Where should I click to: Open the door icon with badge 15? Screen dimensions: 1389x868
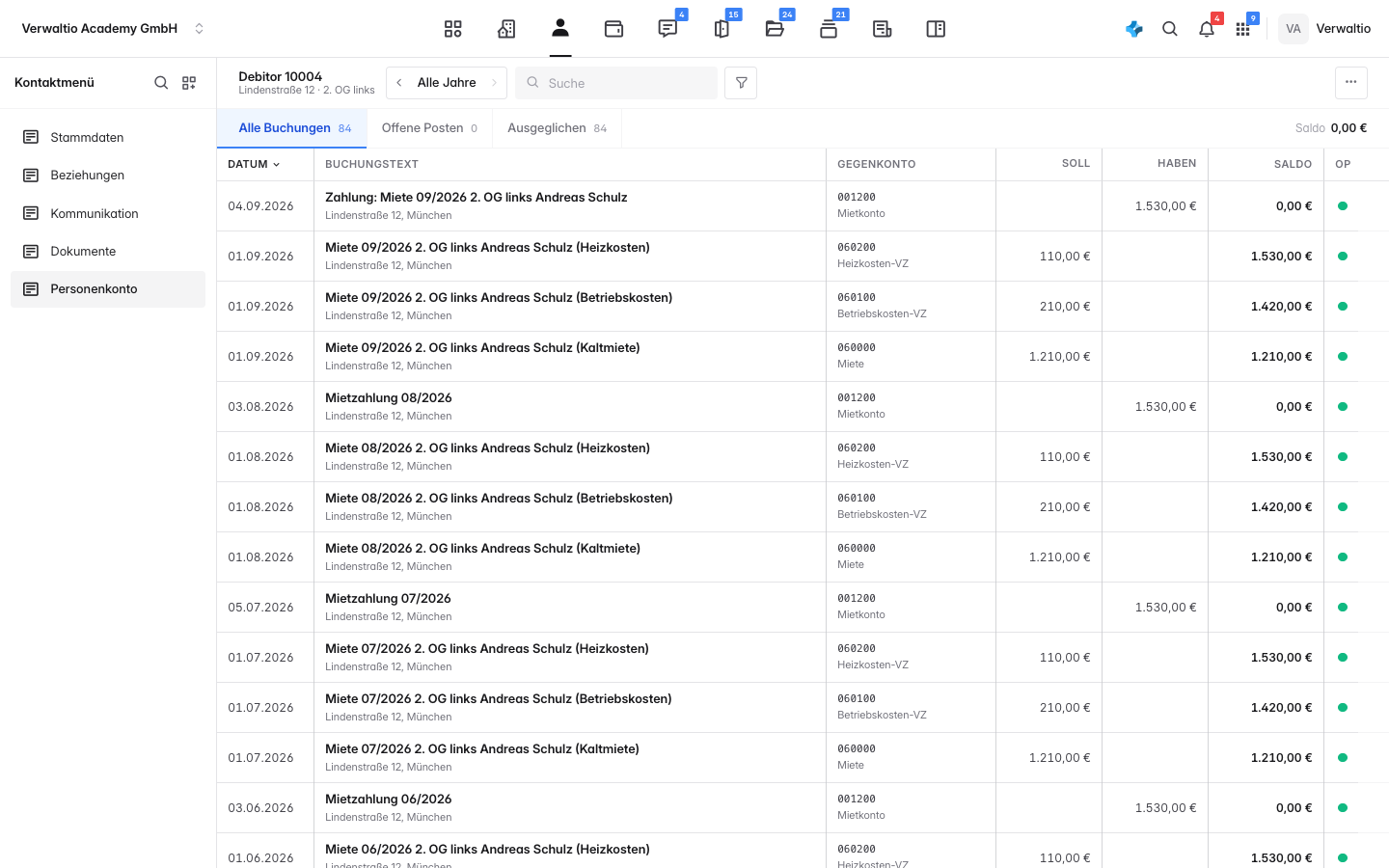click(x=722, y=29)
